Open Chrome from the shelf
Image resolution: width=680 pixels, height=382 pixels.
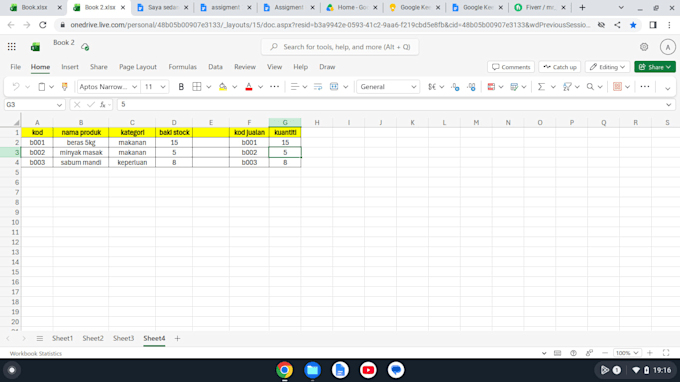[x=284, y=370]
